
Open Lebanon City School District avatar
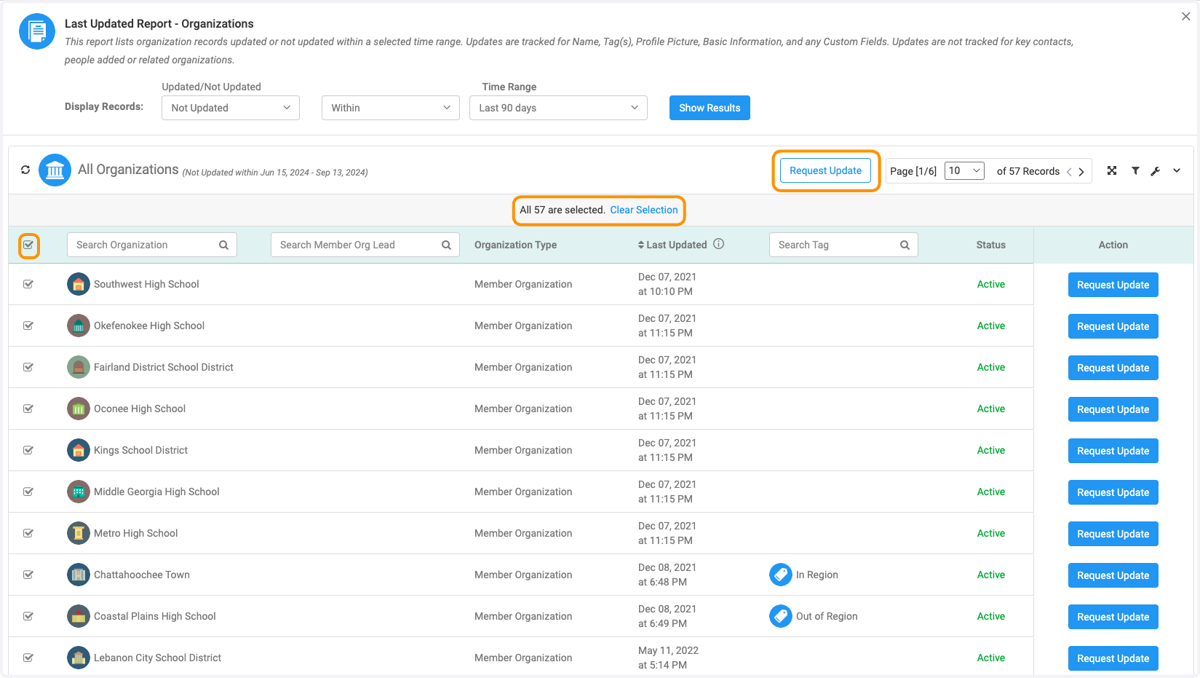pyautogui.click(x=78, y=658)
